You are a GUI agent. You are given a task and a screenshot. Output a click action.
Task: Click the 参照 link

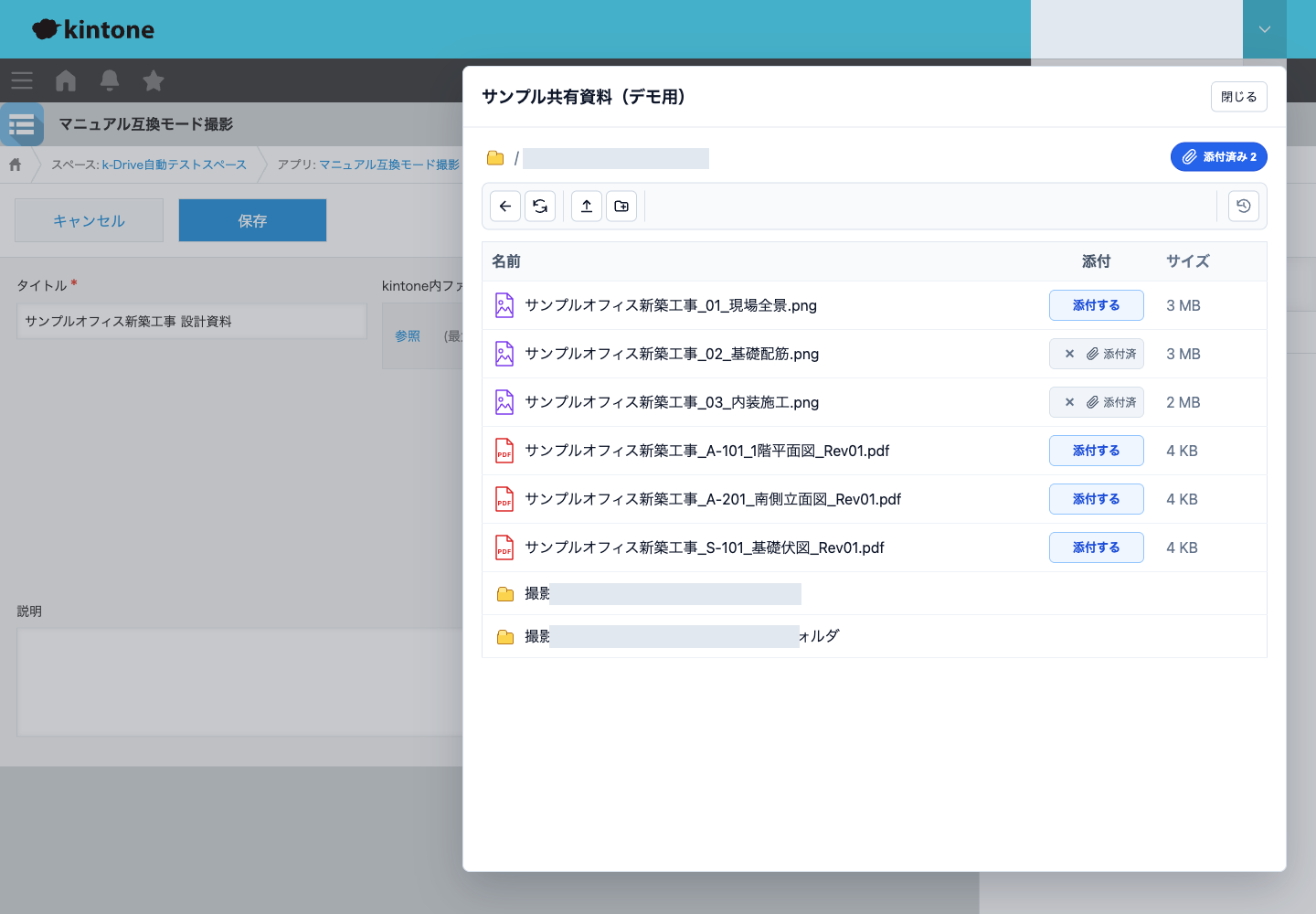click(x=408, y=336)
